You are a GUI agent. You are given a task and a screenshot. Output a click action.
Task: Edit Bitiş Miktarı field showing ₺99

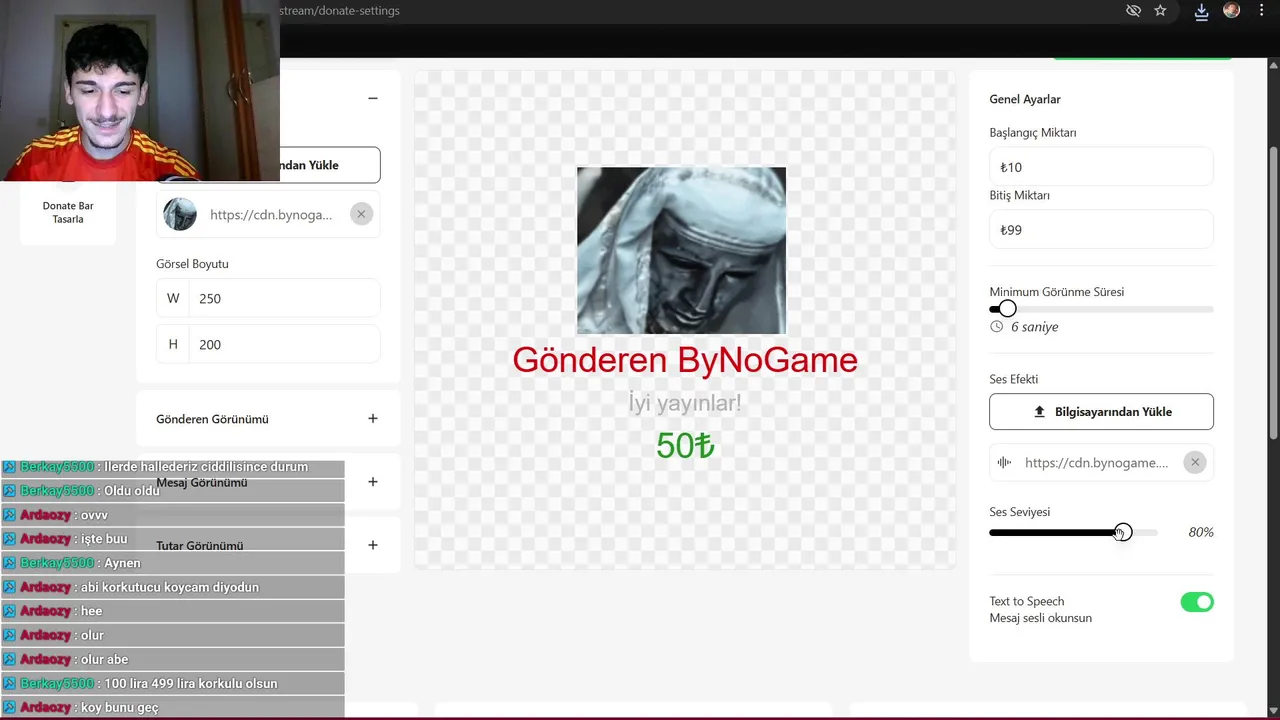(x=1101, y=230)
